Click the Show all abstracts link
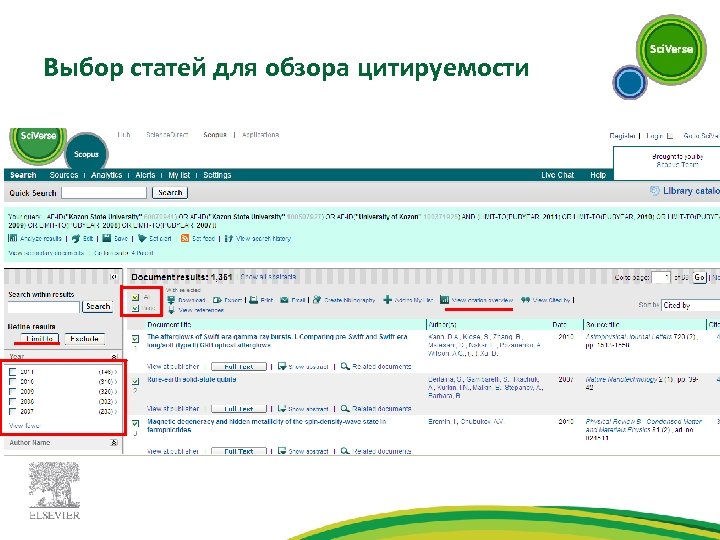This screenshot has height=540, width=720. 269,277
